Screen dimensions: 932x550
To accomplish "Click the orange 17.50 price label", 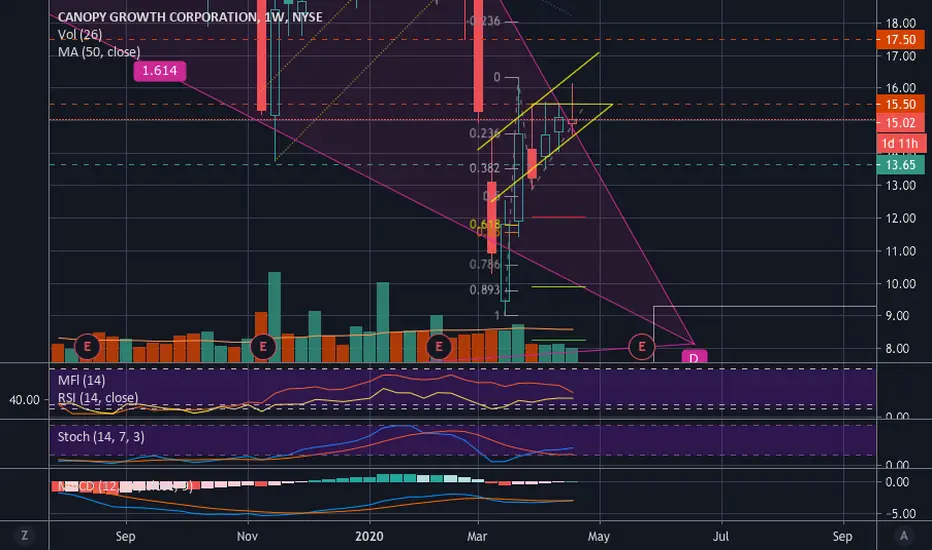I will tap(900, 40).
